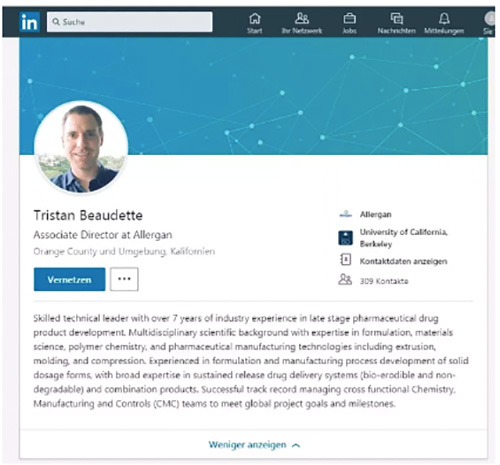Open the Start home icon

pos(255,18)
